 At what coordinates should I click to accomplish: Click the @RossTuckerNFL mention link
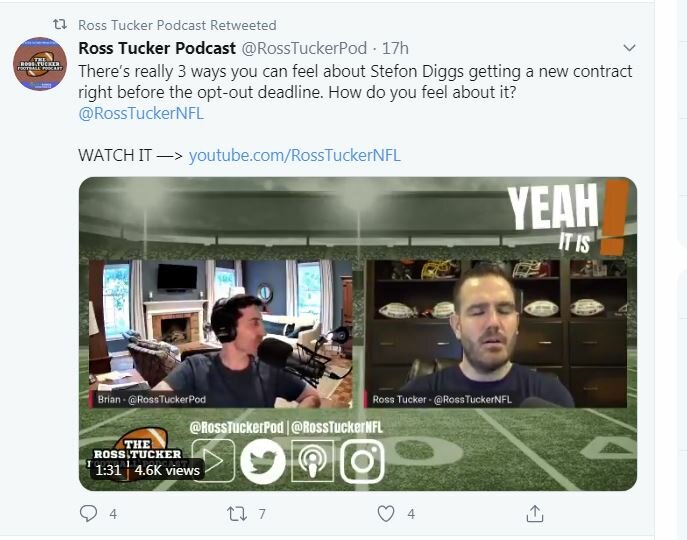[141, 114]
